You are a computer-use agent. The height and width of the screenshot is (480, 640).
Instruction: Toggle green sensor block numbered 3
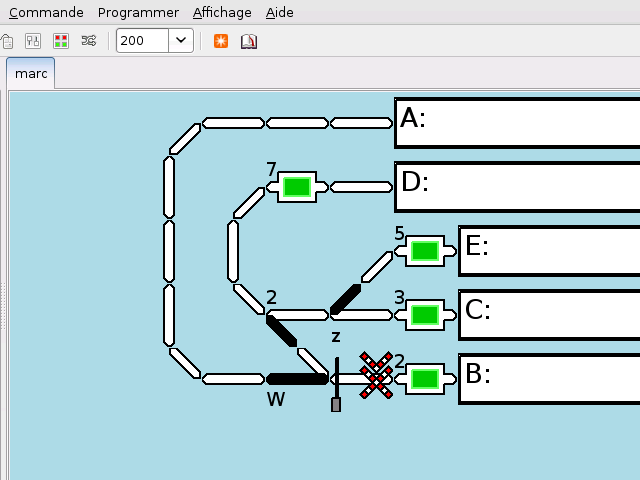pyautogui.click(x=425, y=315)
